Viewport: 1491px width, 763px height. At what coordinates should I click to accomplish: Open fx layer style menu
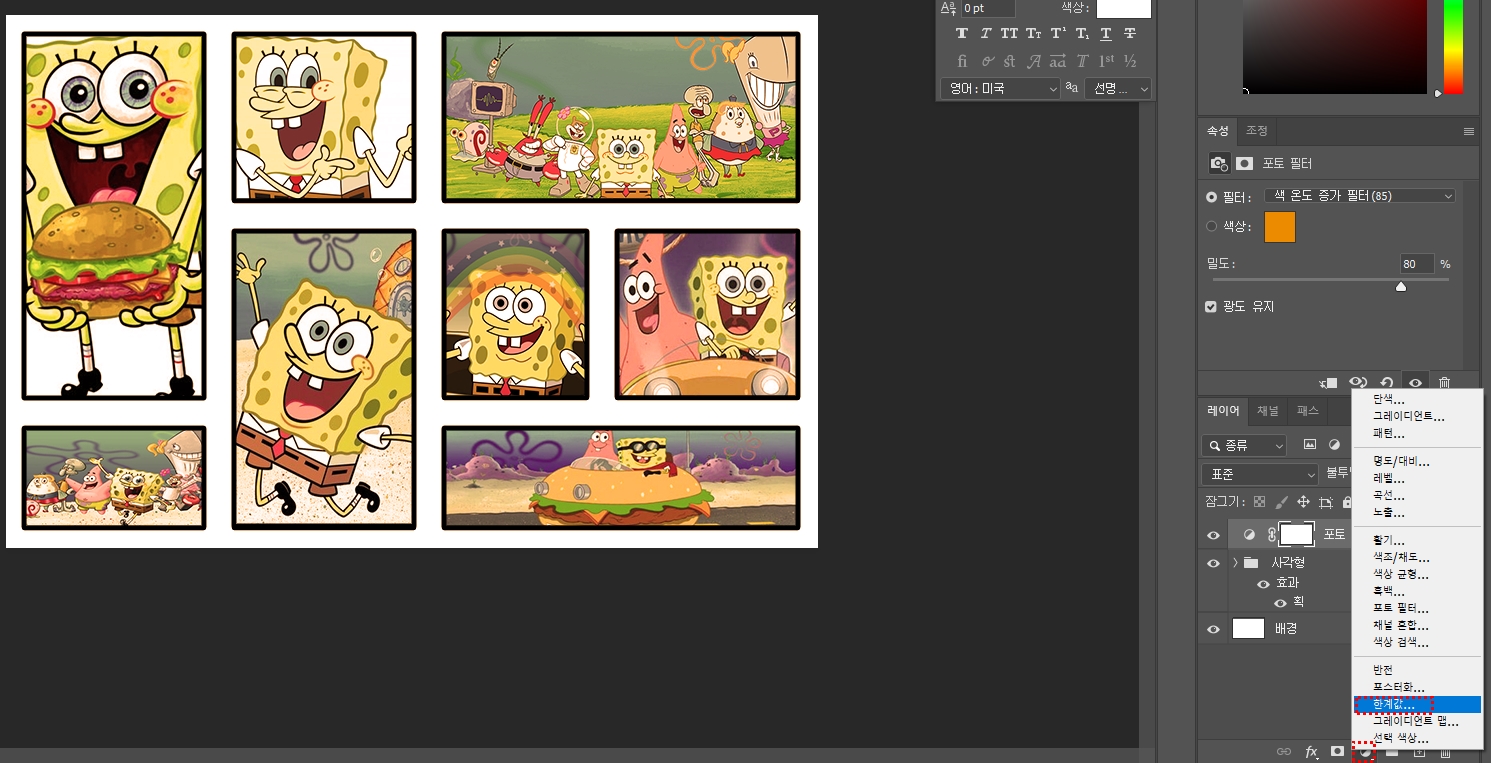pos(1311,752)
